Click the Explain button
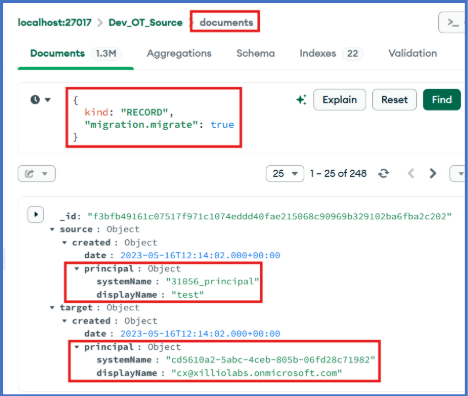Image resolution: width=468 pixels, height=396 pixels. click(x=339, y=100)
